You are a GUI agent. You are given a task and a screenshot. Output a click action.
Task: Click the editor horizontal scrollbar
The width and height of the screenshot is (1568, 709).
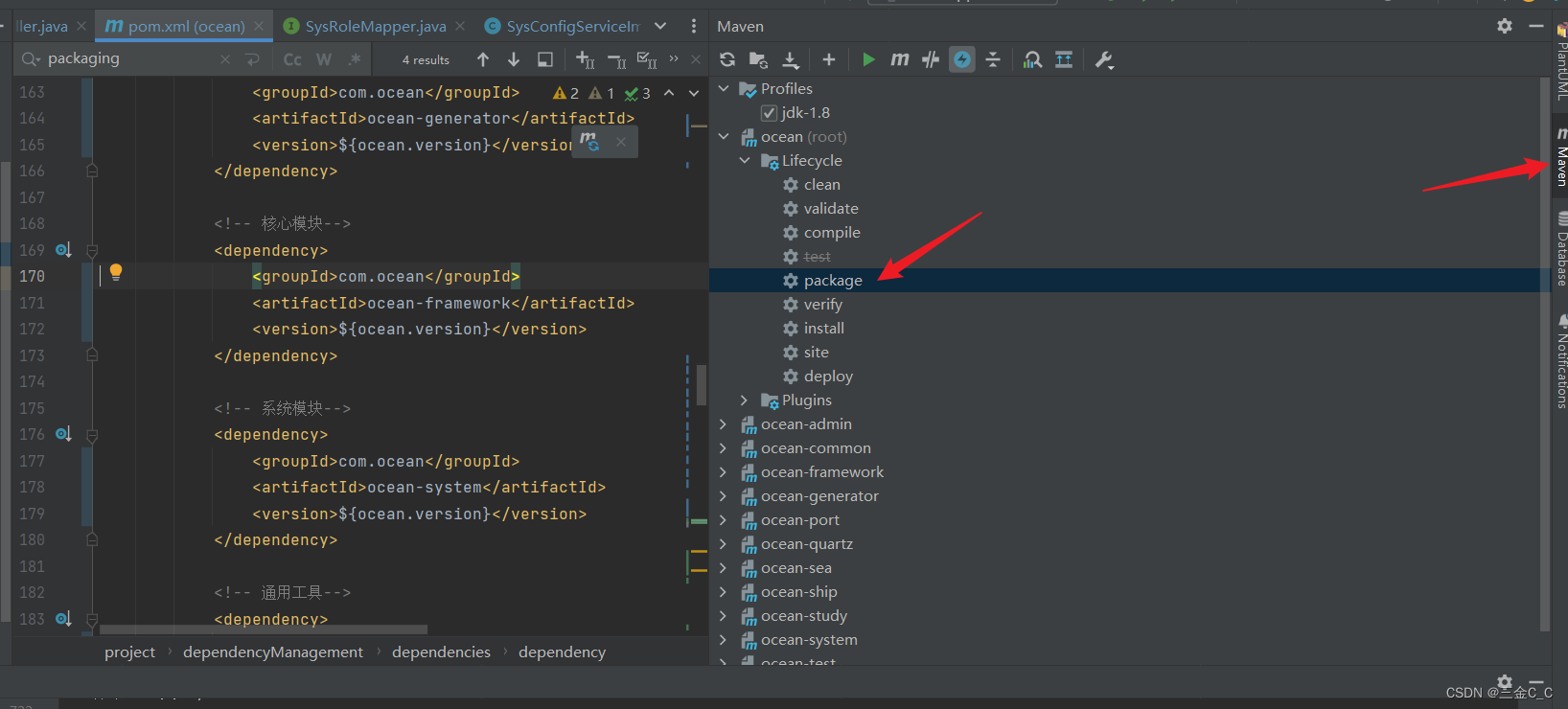click(x=264, y=629)
